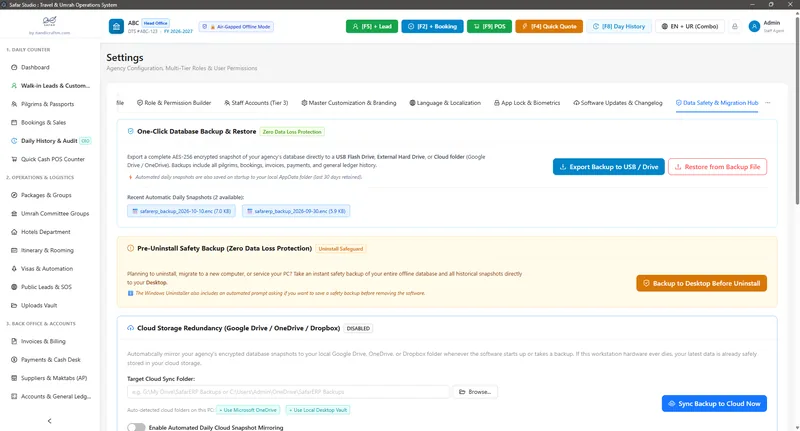Open EN + UR (Combo) language selector
Screen dimensions: 800x431
pyautogui.click(x=690, y=27)
